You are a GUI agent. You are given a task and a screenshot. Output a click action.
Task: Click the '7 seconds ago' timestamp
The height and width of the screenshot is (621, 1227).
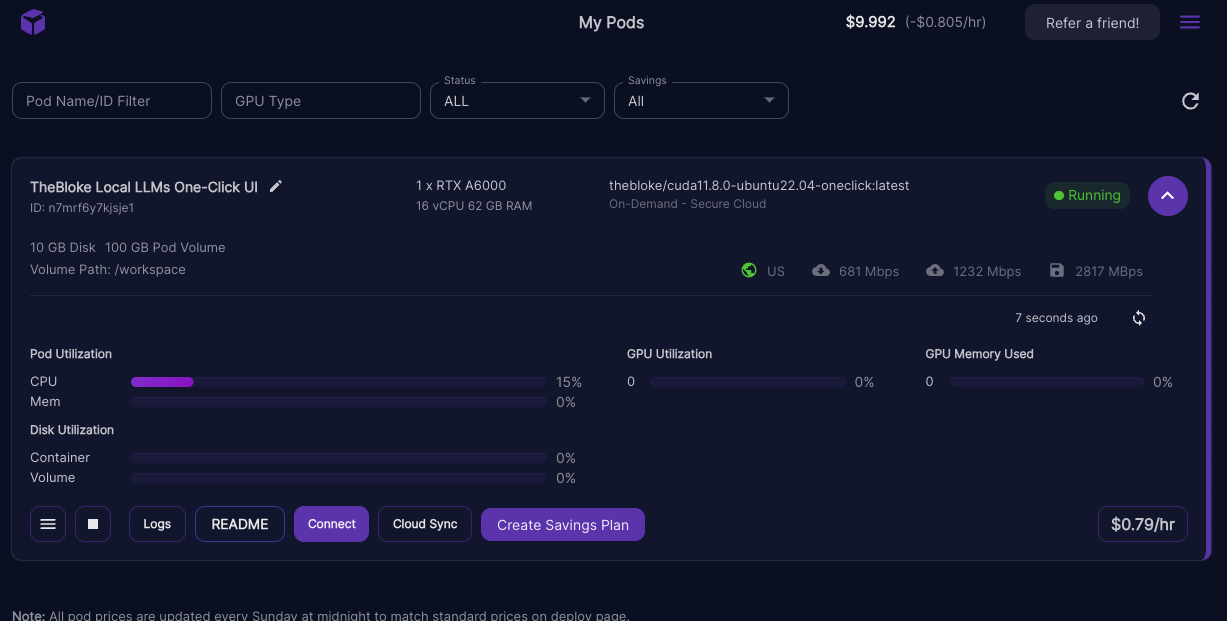[1056, 318]
